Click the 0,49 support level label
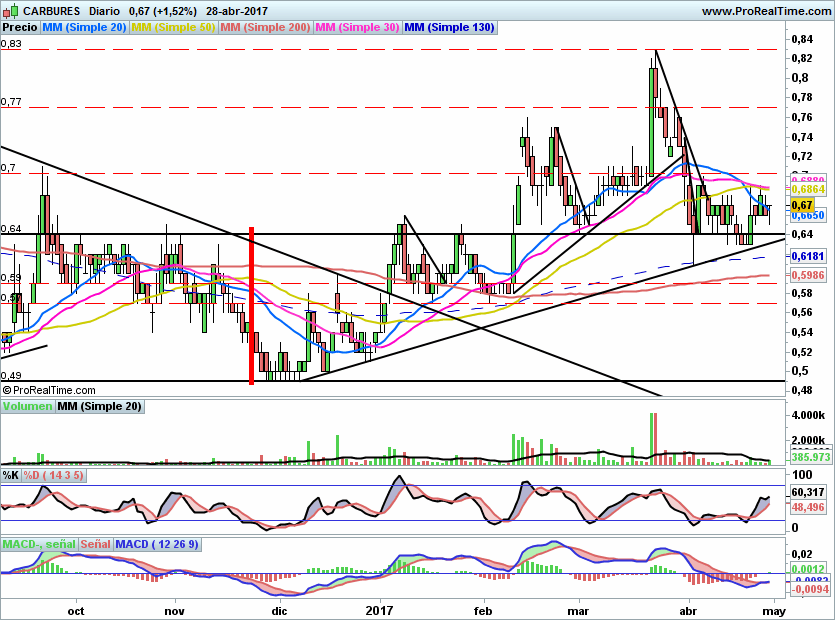 pyautogui.click(x=11, y=376)
